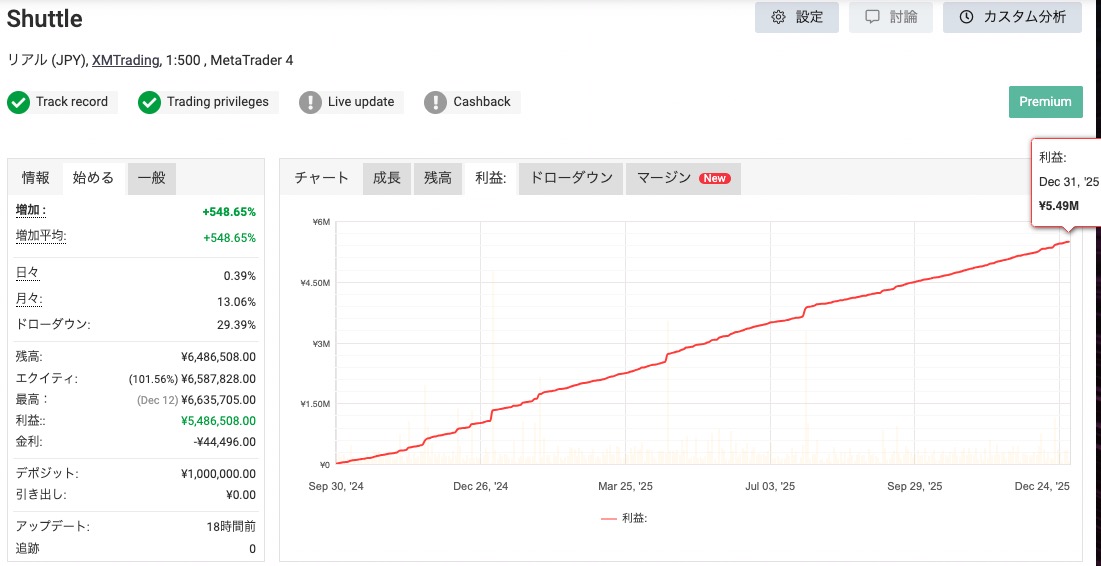
Task: Click the clock icon in カスタム分析
Action: point(966,17)
